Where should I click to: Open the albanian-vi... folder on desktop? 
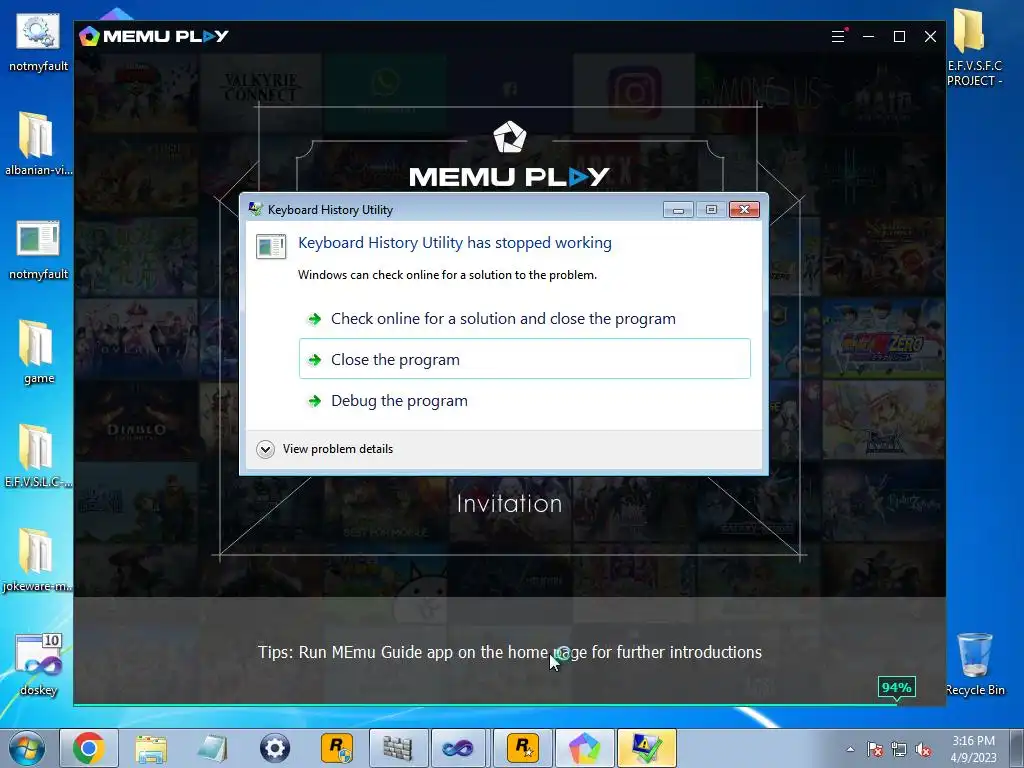point(38,144)
